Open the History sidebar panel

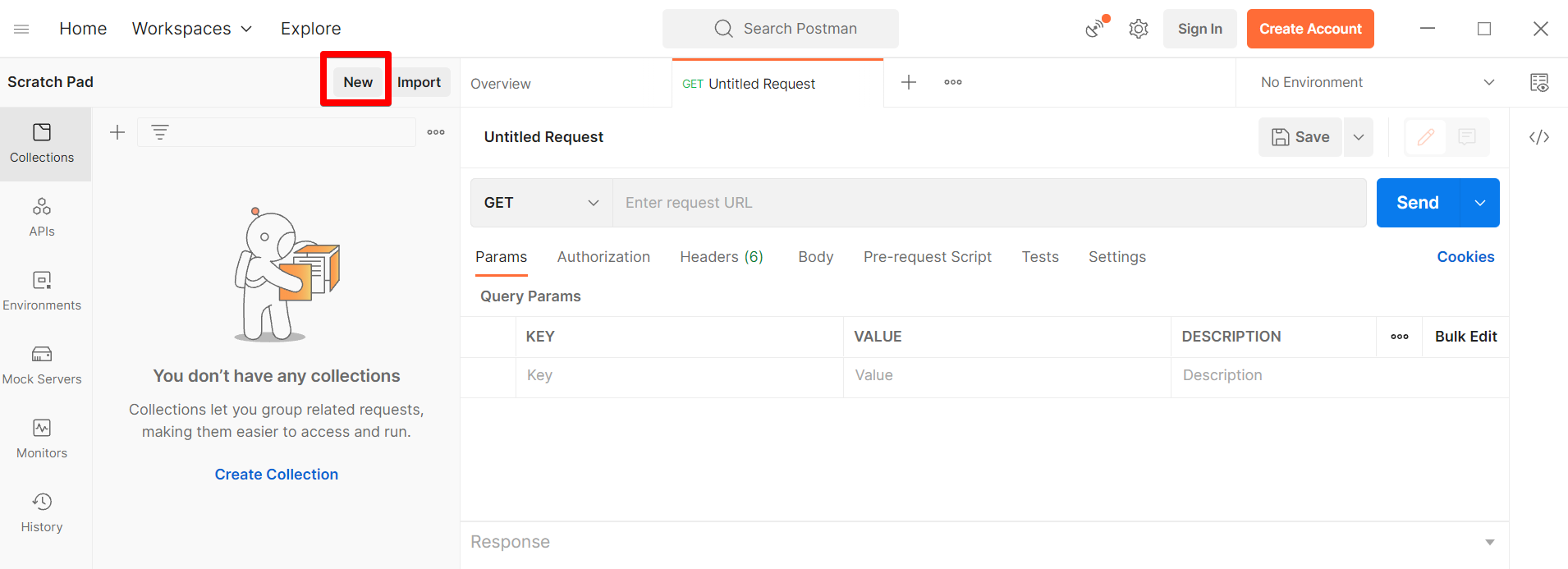click(x=42, y=513)
